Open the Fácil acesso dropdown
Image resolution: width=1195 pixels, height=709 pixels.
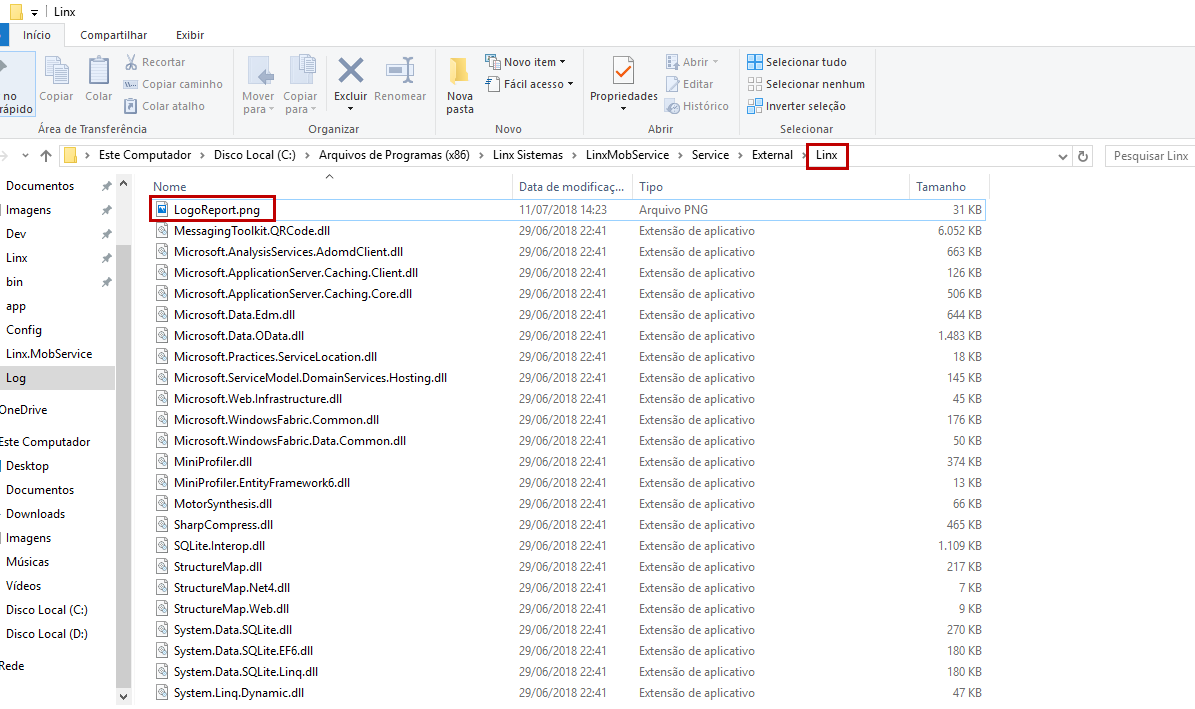tap(530, 84)
